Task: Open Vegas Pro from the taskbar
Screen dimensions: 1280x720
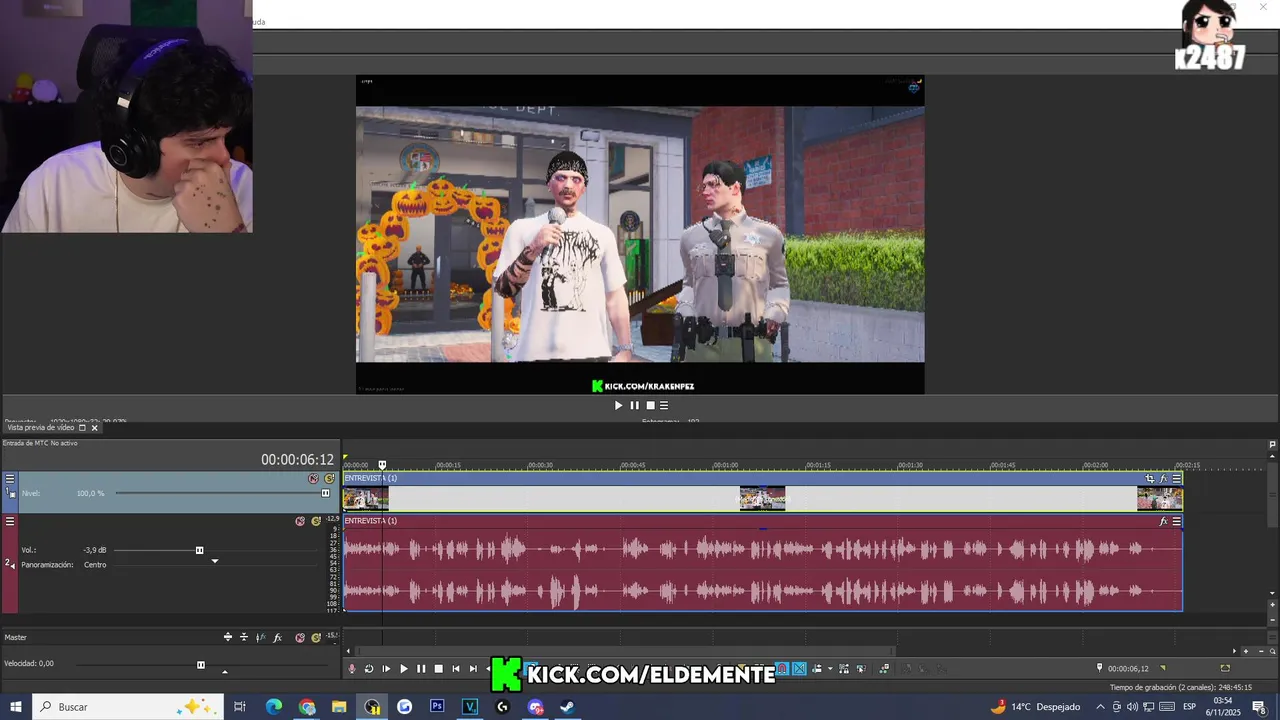Action: tap(470, 707)
